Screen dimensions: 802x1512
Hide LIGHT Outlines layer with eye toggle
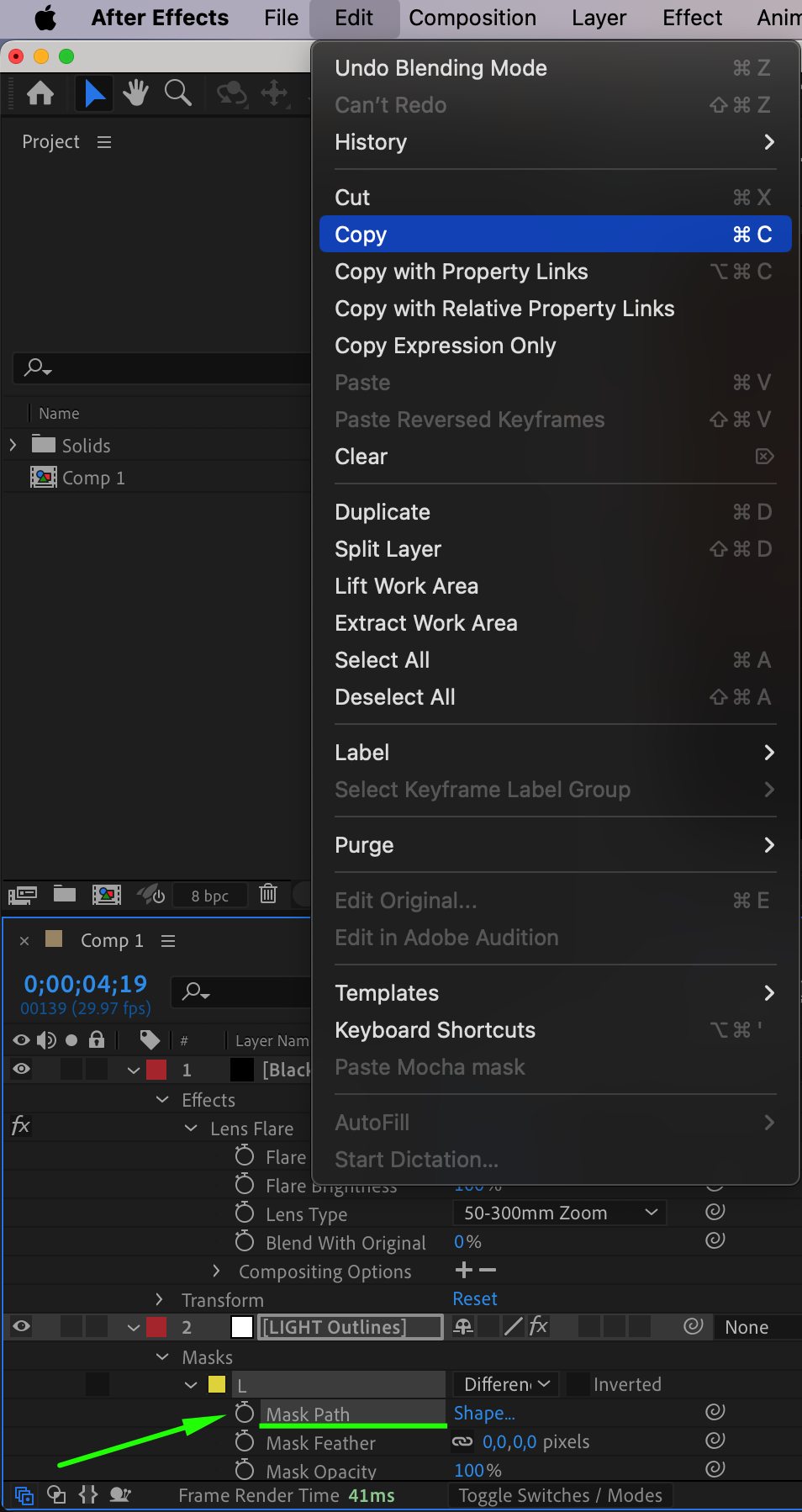(x=22, y=1326)
